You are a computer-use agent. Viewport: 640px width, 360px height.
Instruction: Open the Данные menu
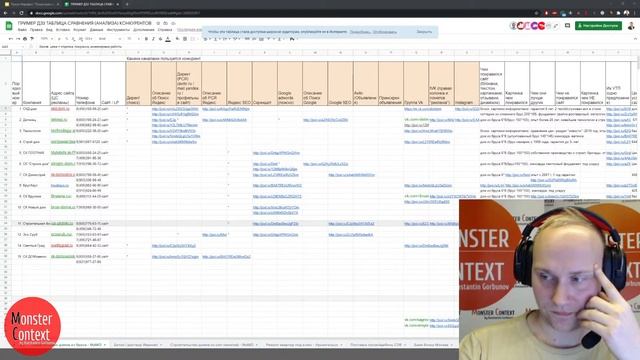pyautogui.click(x=96, y=30)
